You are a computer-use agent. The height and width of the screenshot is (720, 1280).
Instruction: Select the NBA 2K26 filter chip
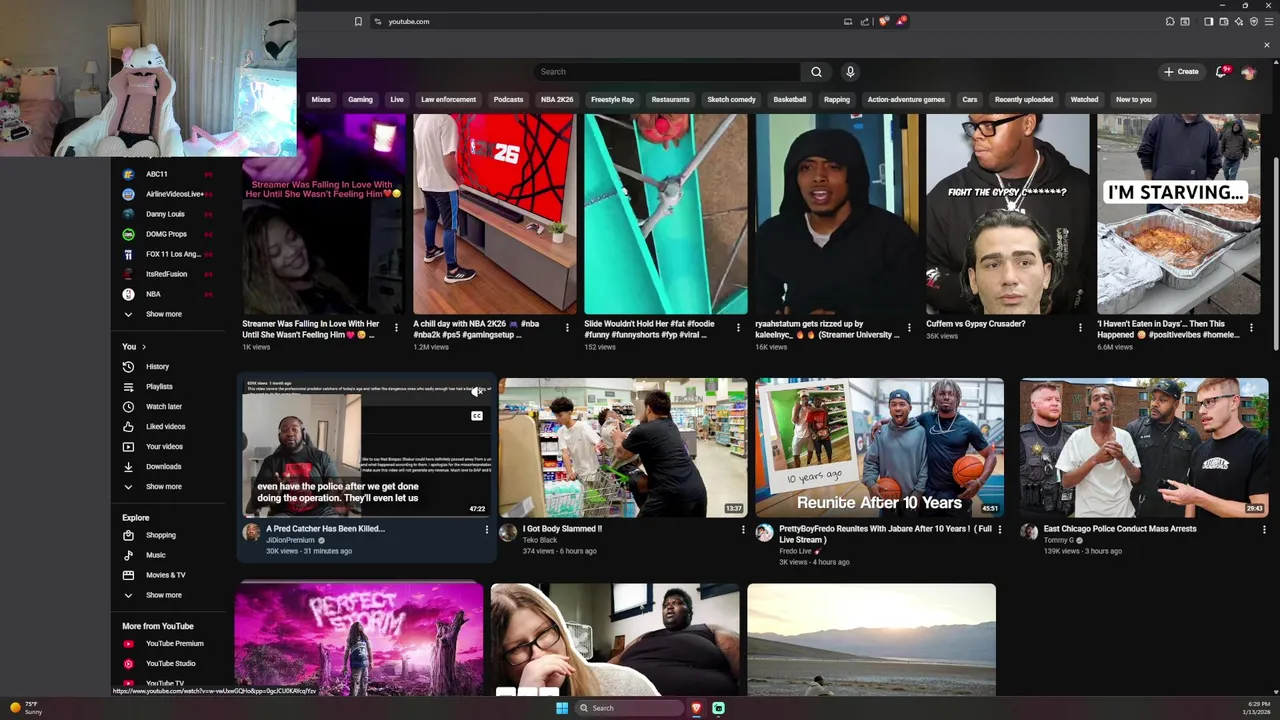point(557,99)
